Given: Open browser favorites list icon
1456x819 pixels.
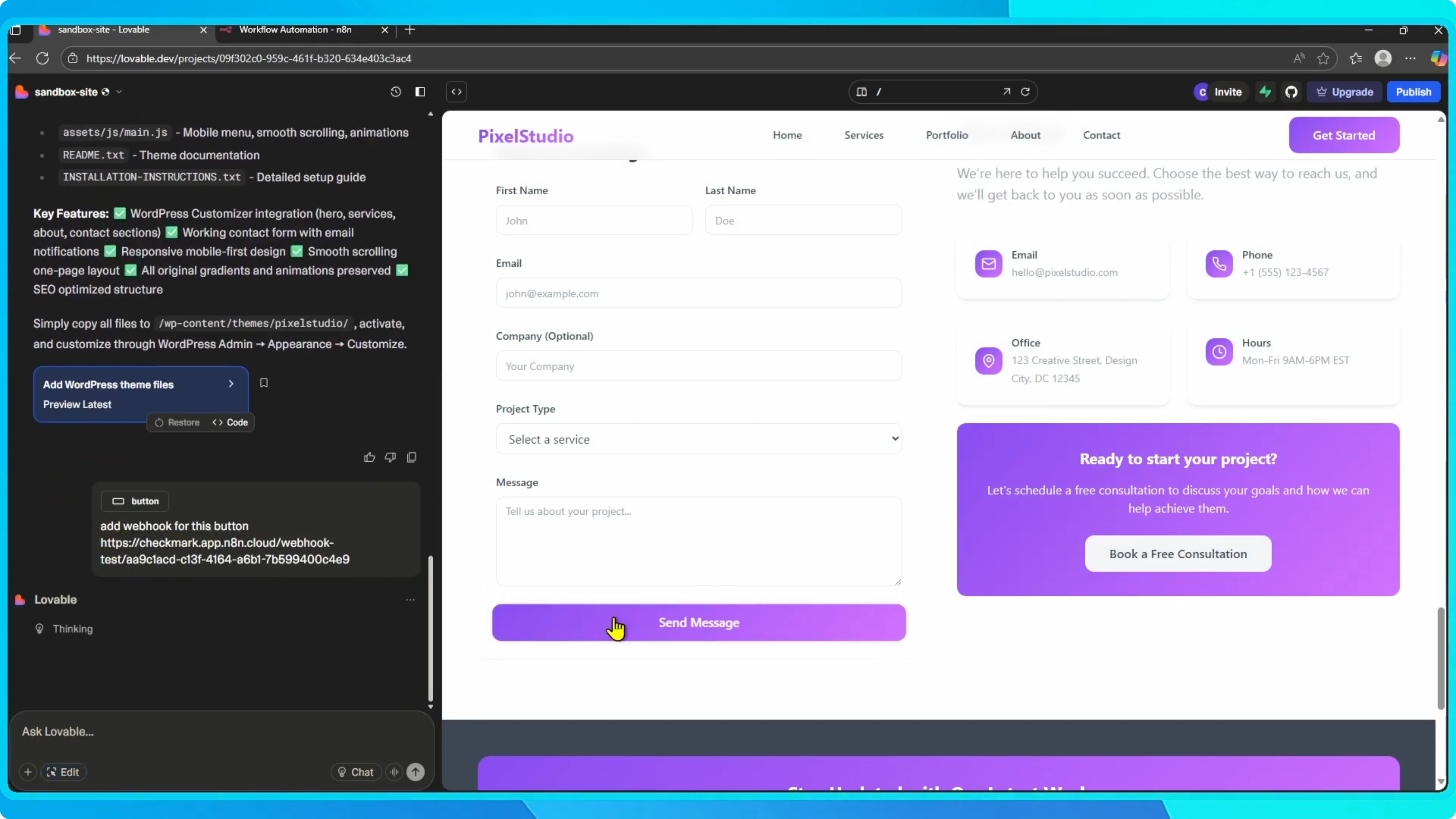Looking at the screenshot, I should (x=1356, y=58).
